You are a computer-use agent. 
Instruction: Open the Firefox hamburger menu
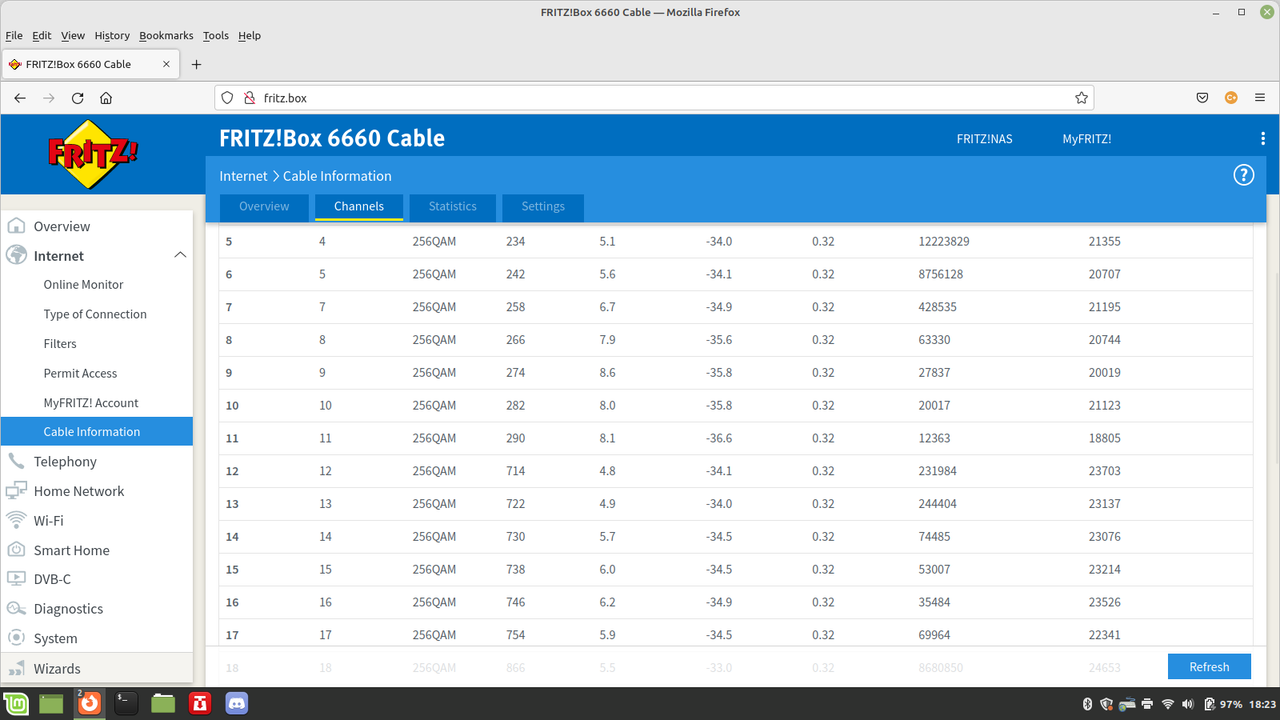tap(1260, 98)
